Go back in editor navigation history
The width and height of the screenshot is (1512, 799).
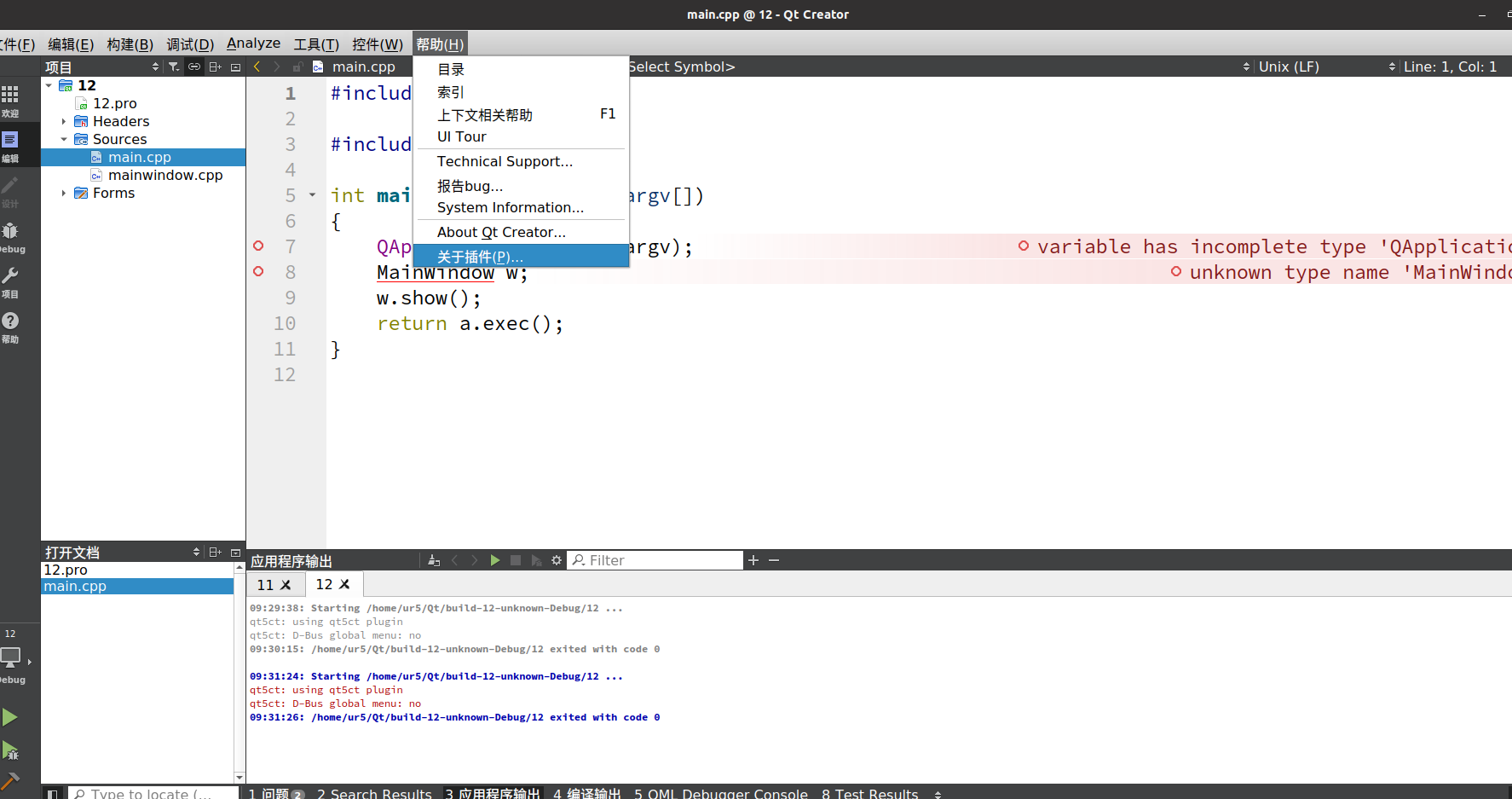tap(257, 67)
